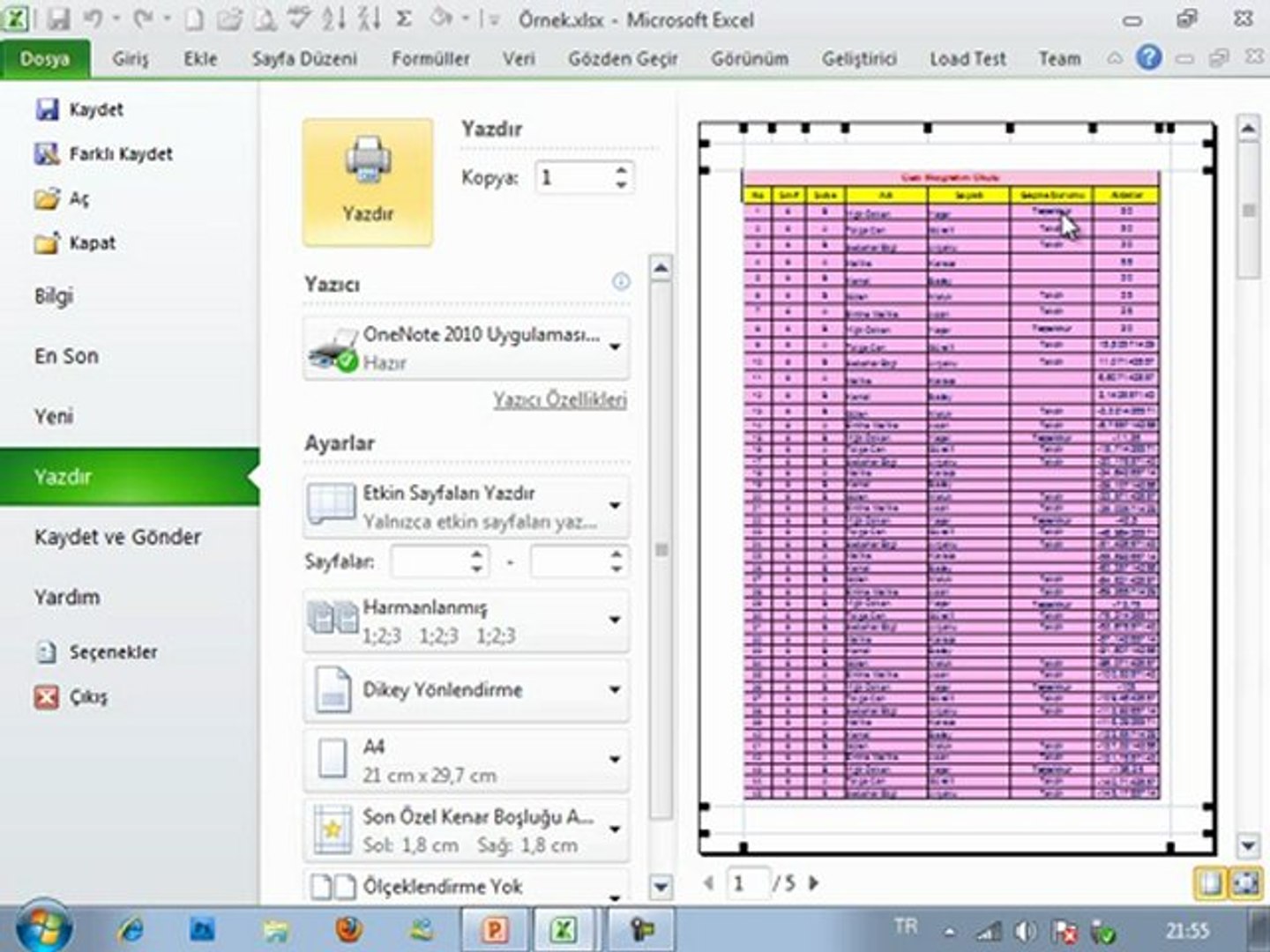Viewport: 1270px width, 952px height.
Task: Toggle Show Margins button below preview
Action: pyautogui.click(x=1211, y=882)
